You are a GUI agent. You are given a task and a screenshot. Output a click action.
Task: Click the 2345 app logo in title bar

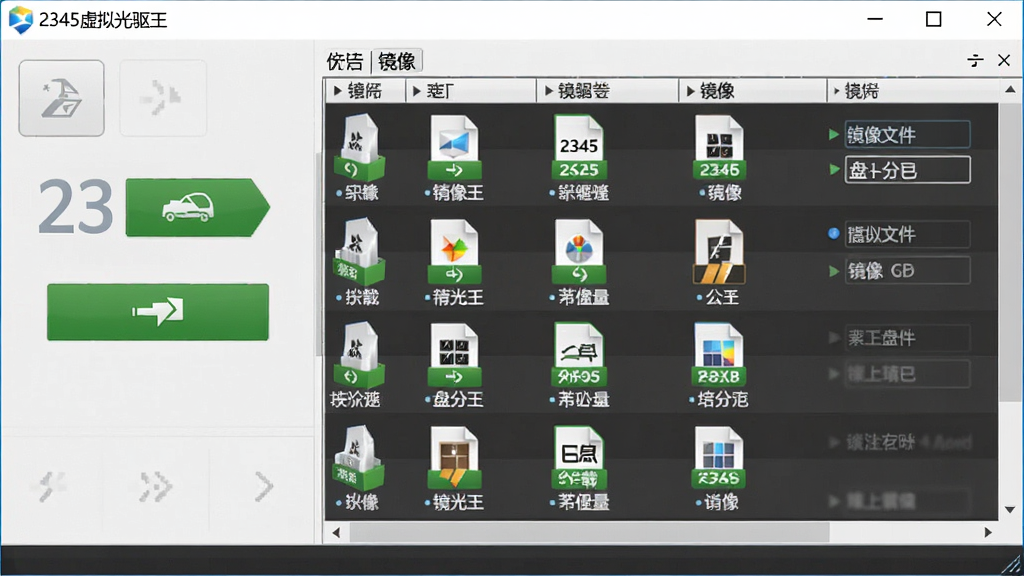tap(20, 20)
